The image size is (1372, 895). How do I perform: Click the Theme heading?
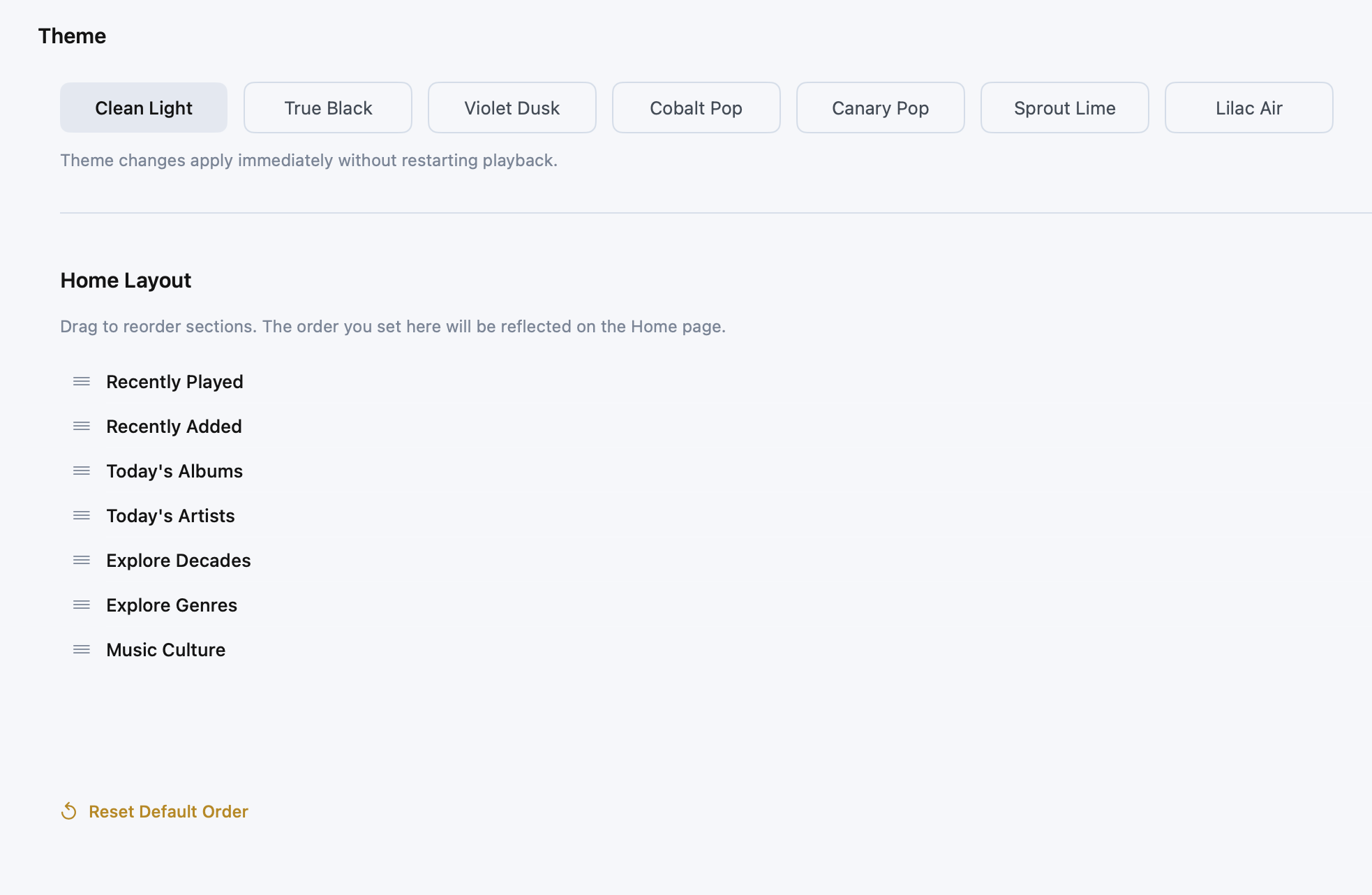[x=72, y=36]
